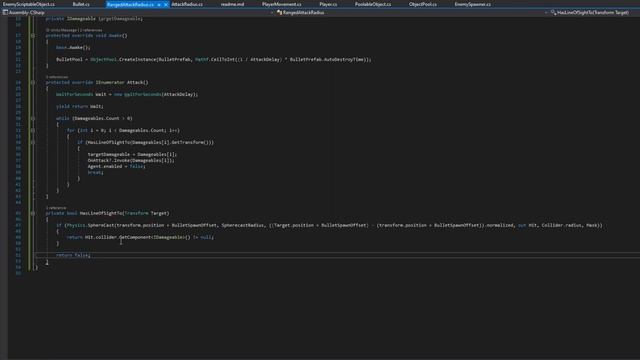The height and width of the screenshot is (360, 640).
Task: Open the EnemySpawner.cs tab
Action: click(x=473, y=4)
